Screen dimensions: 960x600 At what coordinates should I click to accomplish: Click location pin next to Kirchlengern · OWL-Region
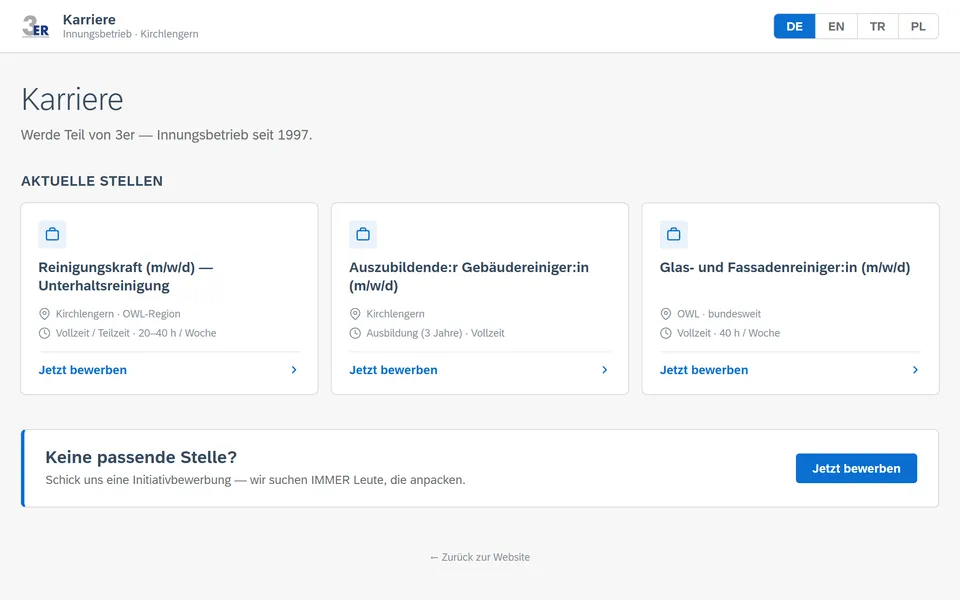(44, 314)
